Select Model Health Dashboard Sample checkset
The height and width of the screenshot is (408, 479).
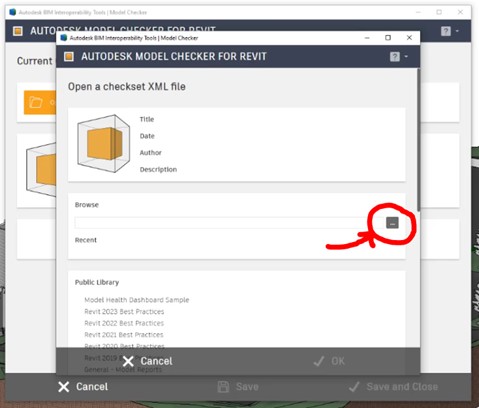coord(137,300)
